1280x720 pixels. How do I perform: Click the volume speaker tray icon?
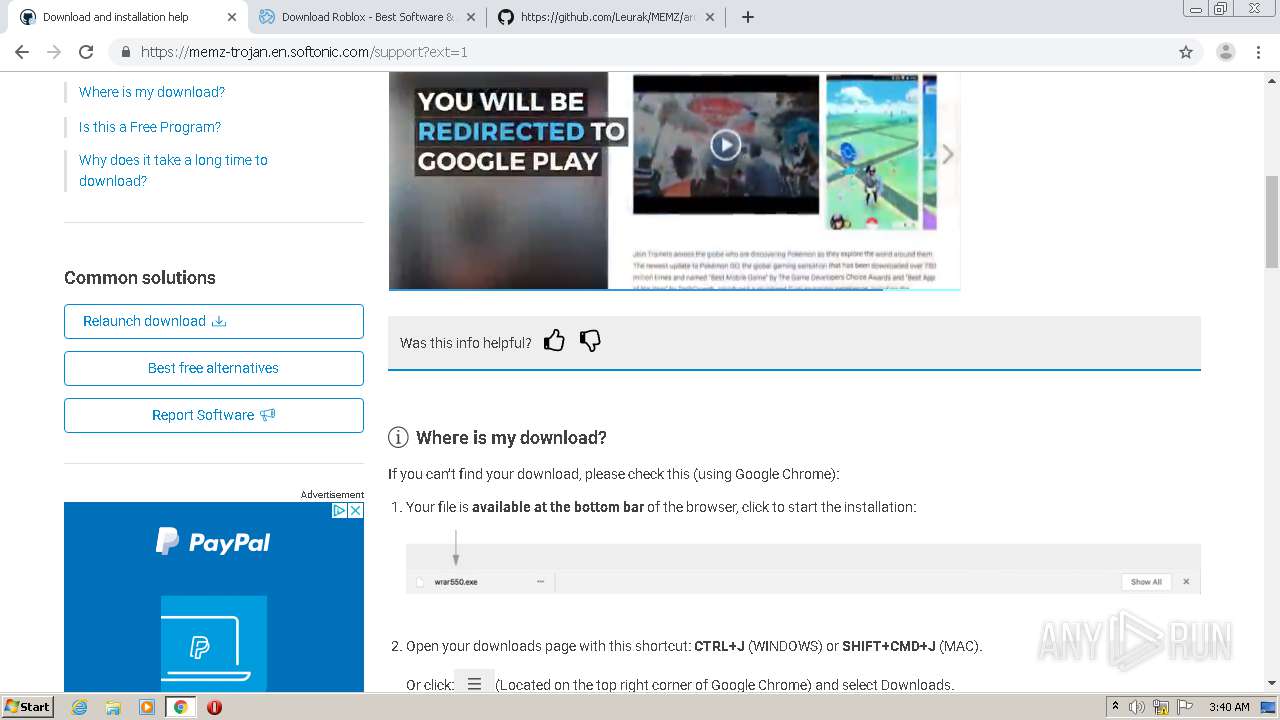click(1137, 707)
